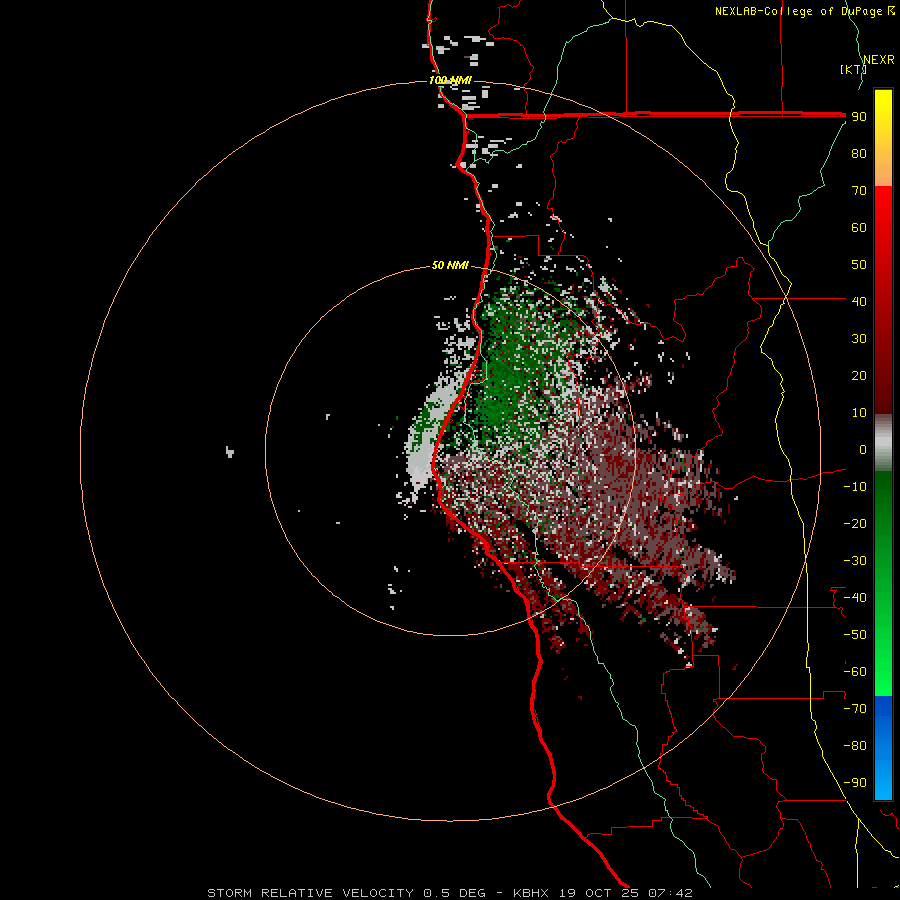This screenshot has width=900, height=900.
Task: Click the NEXR label at the right edge
Action: coord(878,60)
